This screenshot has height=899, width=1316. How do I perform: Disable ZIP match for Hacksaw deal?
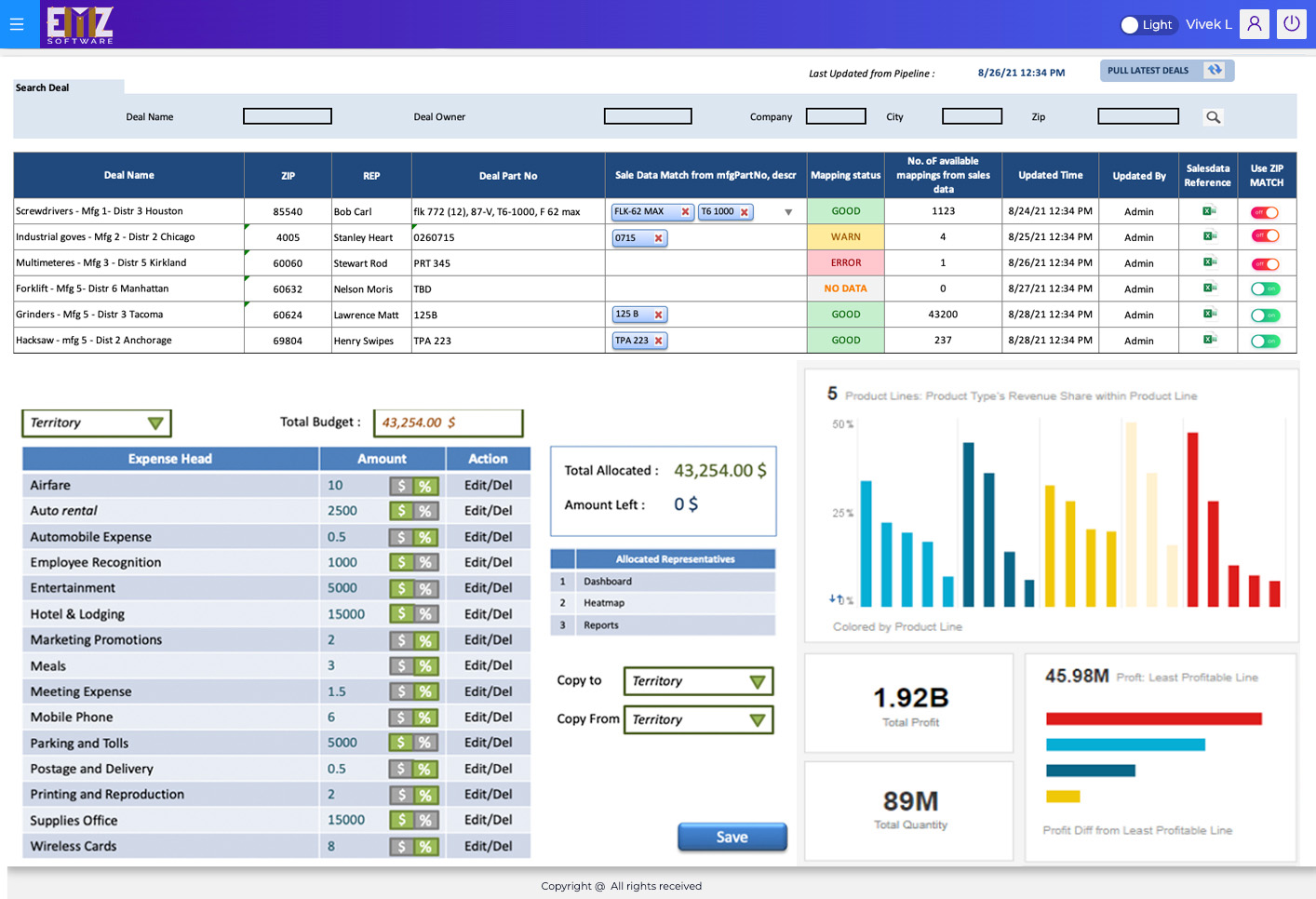(x=1265, y=342)
